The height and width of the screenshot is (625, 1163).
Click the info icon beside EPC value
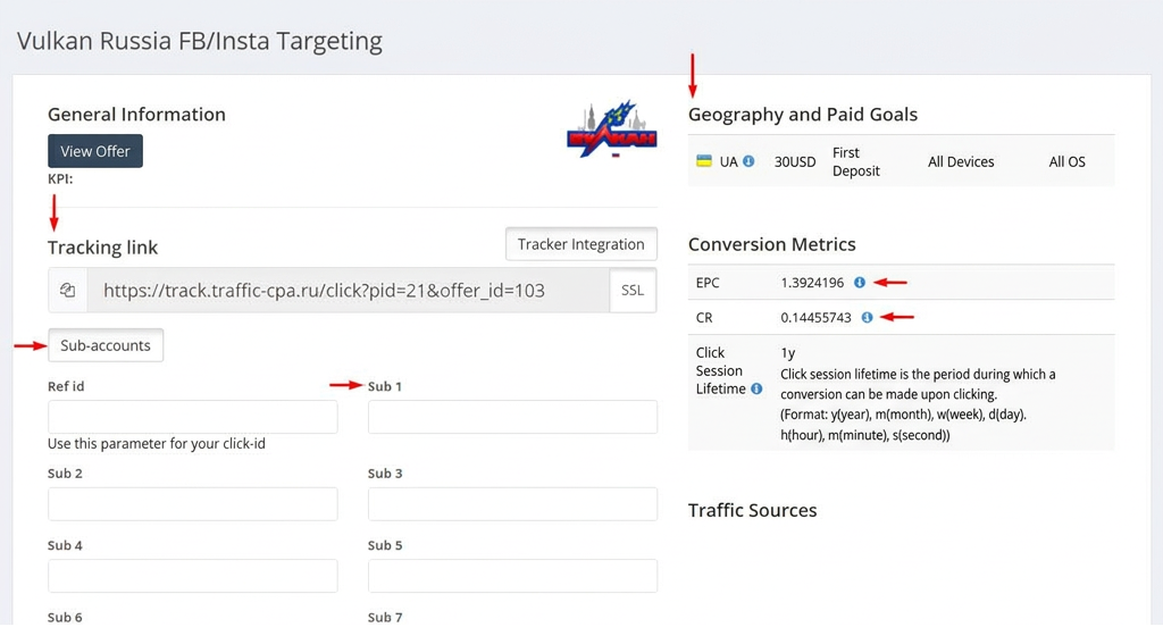[859, 282]
